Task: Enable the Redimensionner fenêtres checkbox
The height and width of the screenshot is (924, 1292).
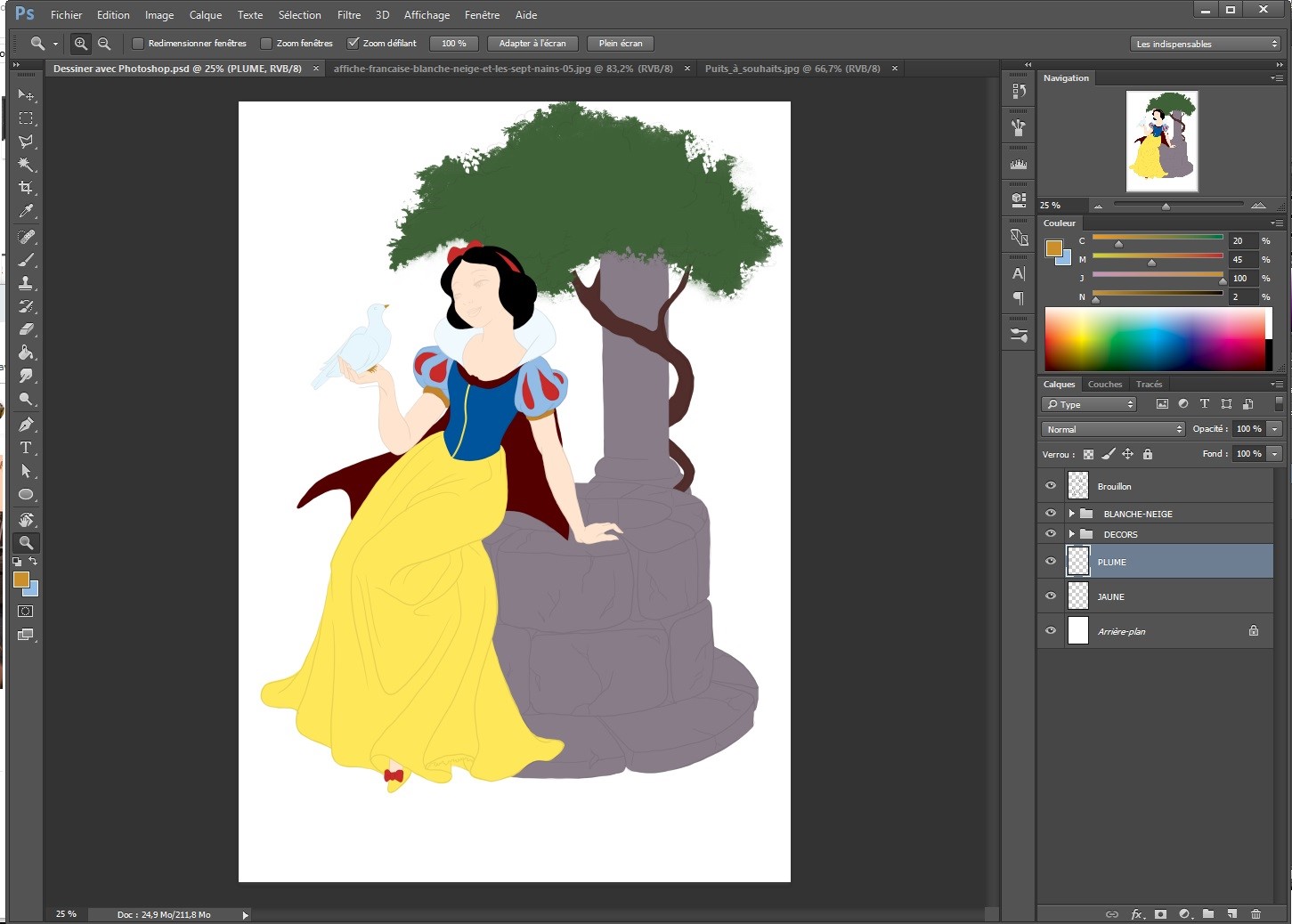Action: [x=138, y=42]
